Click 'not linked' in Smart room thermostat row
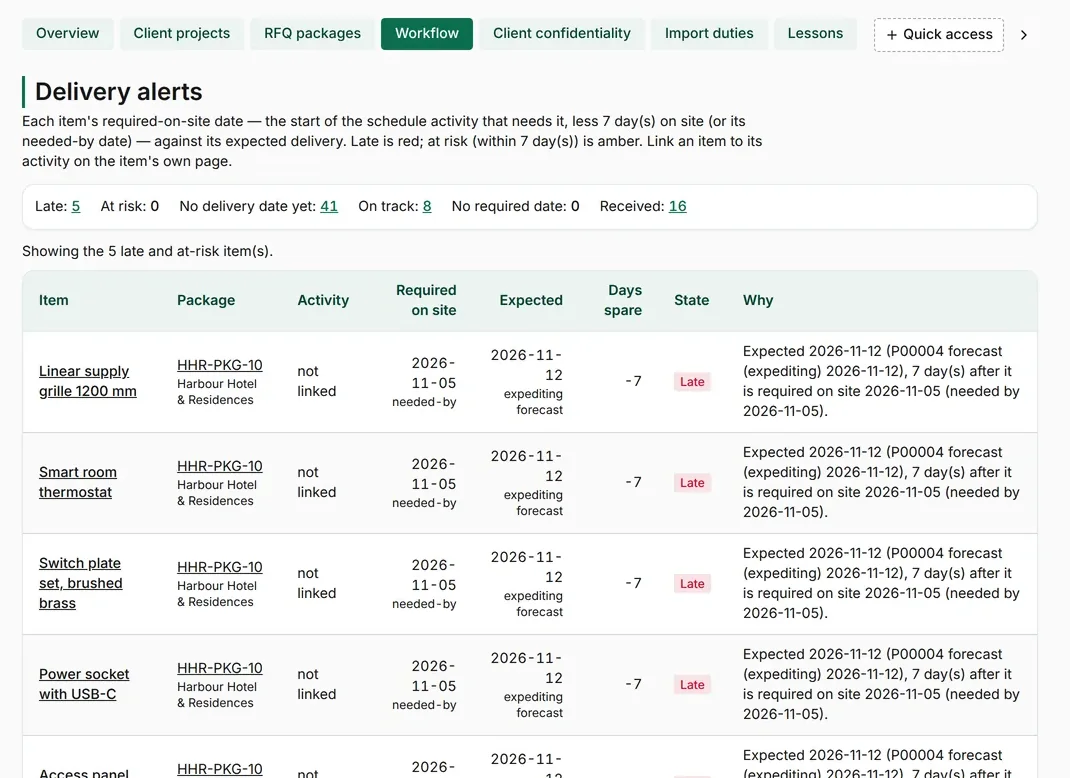This screenshot has width=1070, height=778. tap(317, 482)
